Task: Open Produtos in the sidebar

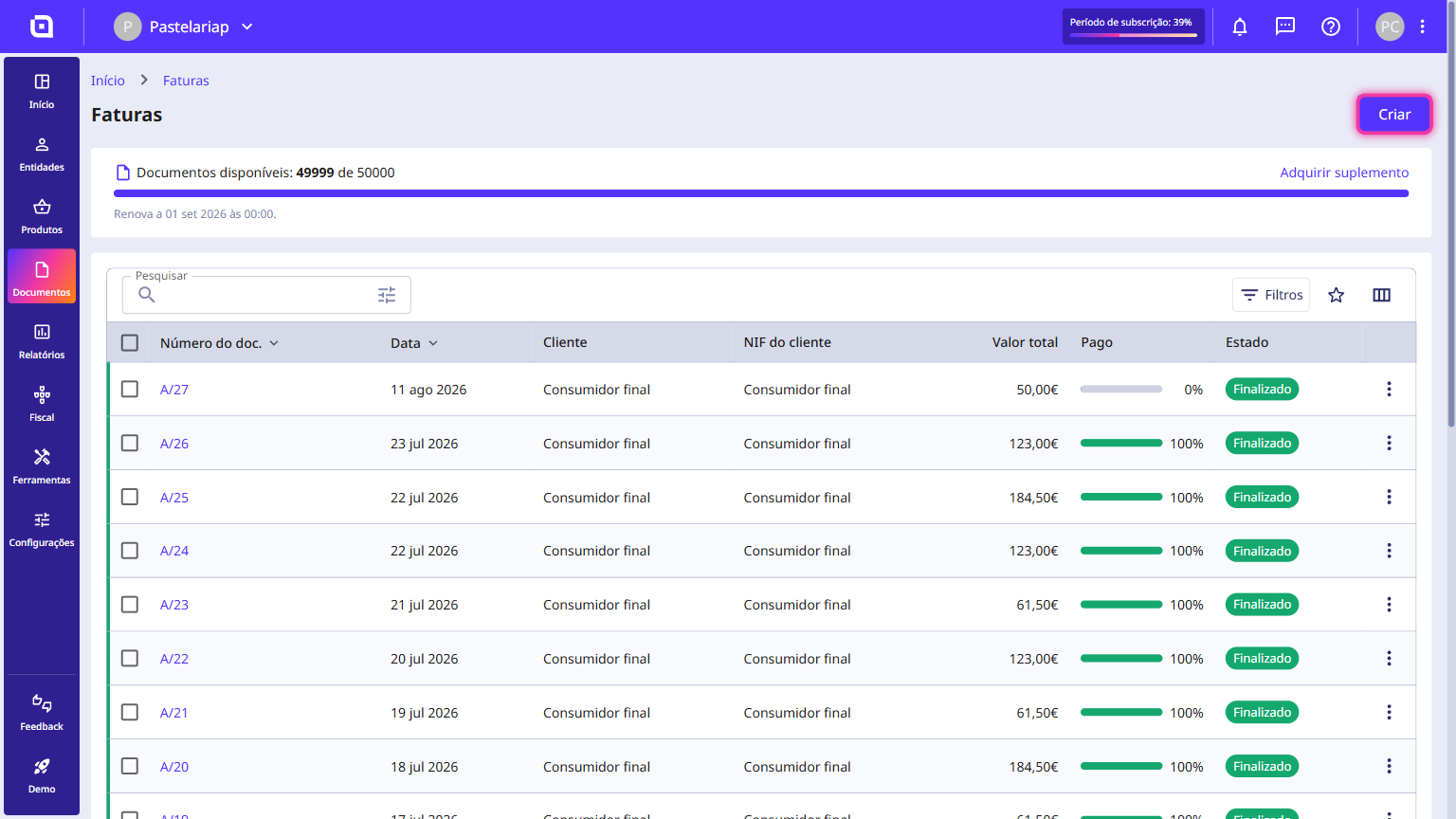Action: [x=42, y=216]
